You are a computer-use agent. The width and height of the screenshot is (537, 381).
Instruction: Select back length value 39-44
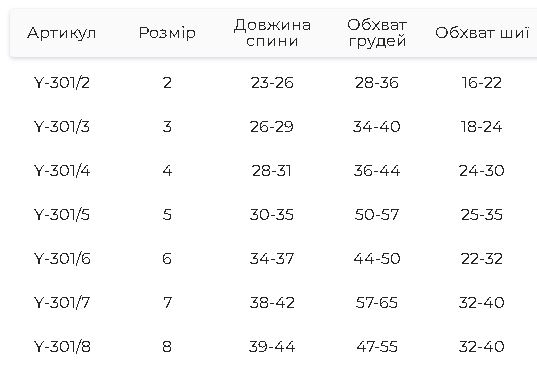click(x=272, y=346)
